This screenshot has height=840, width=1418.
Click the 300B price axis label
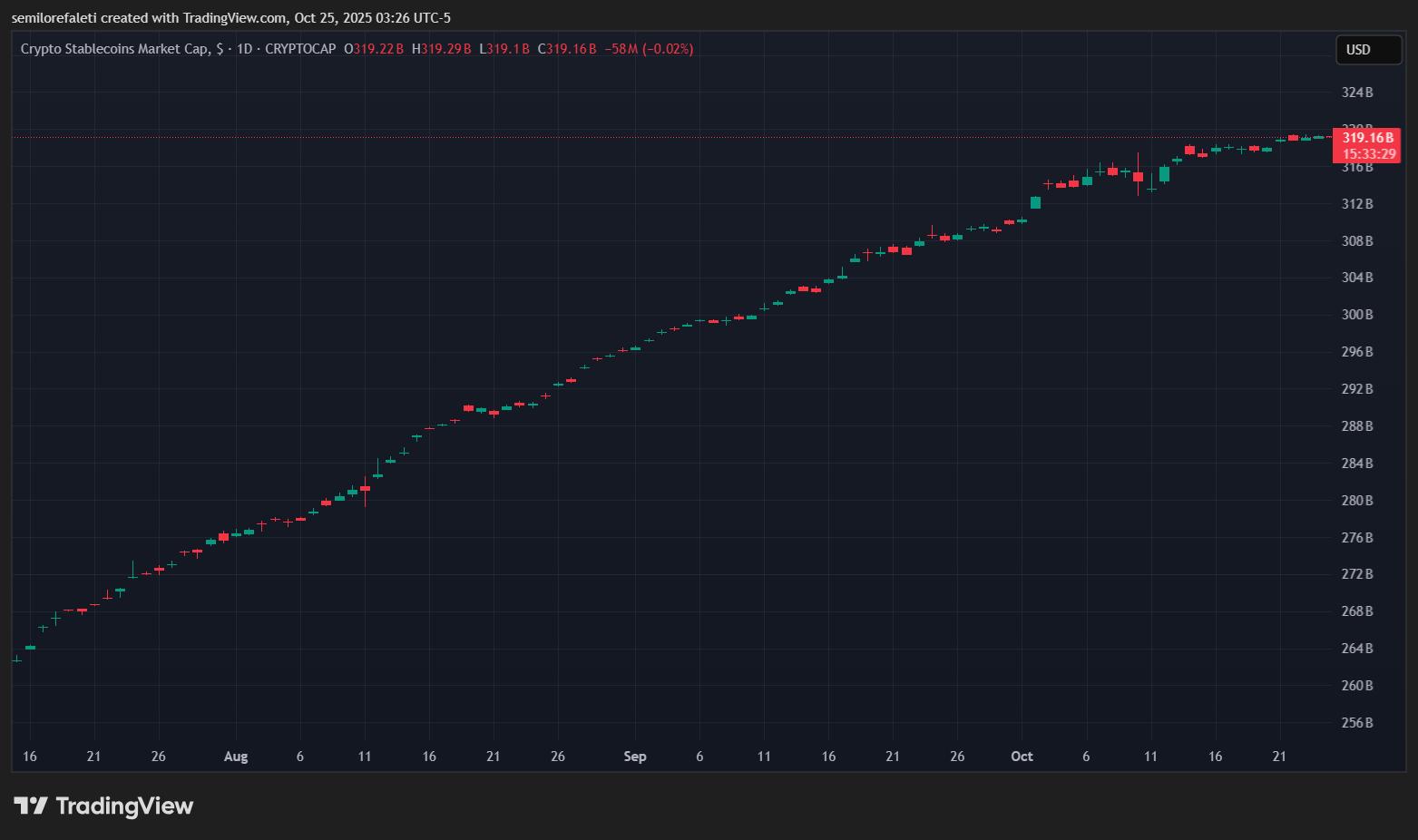(x=1357, y=315)
